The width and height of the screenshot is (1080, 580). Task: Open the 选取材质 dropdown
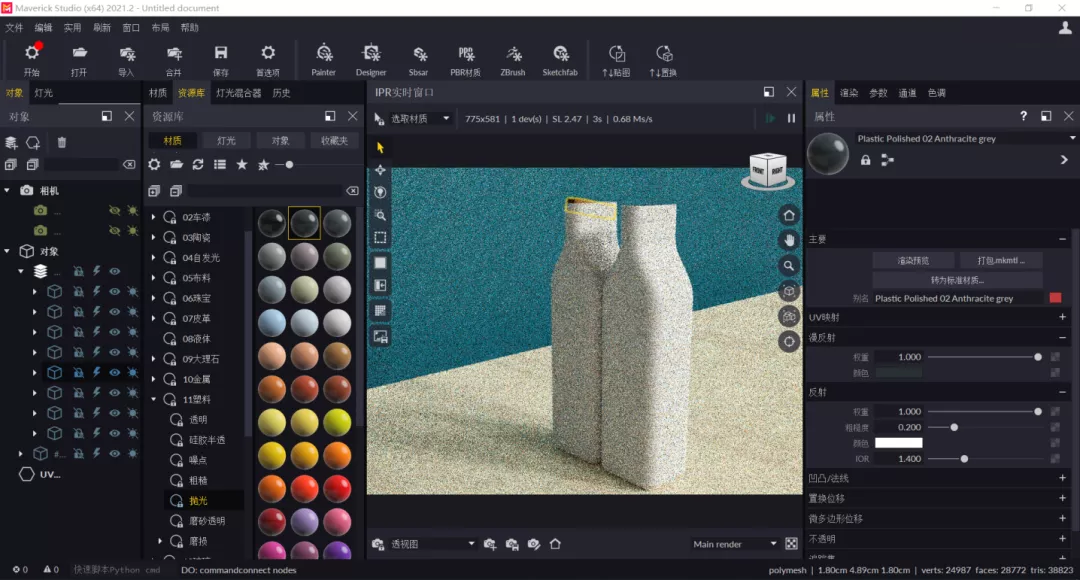pyautogui.click(x=421, y=118)
